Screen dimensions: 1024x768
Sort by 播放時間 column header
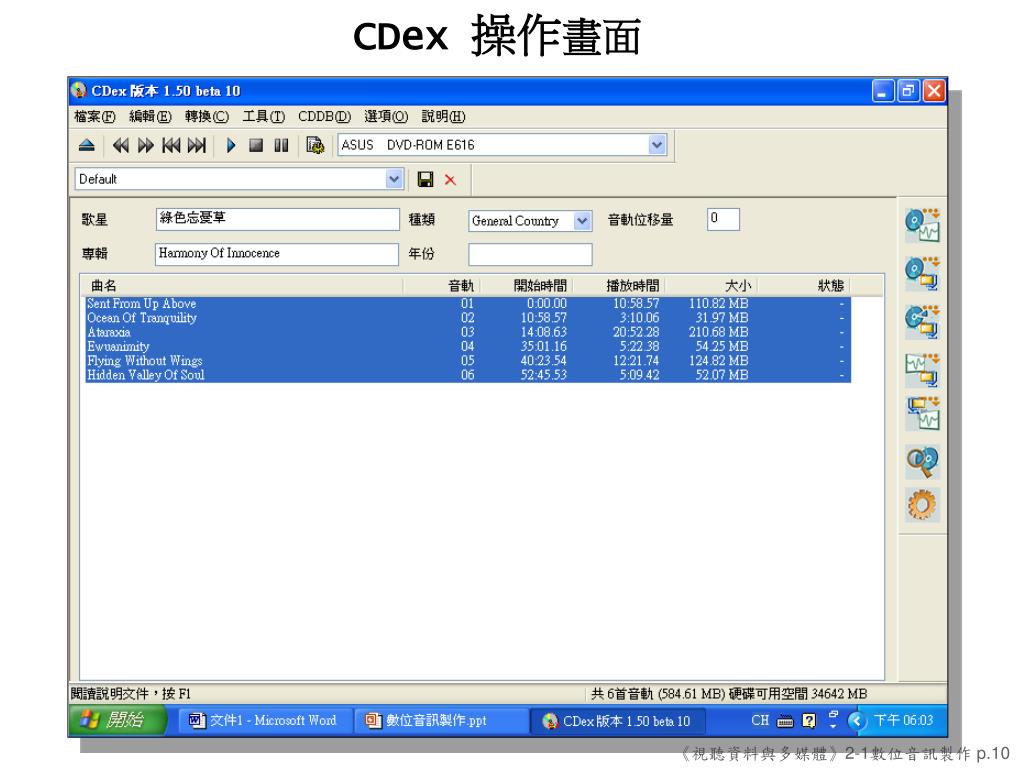[x=618, y=285]
